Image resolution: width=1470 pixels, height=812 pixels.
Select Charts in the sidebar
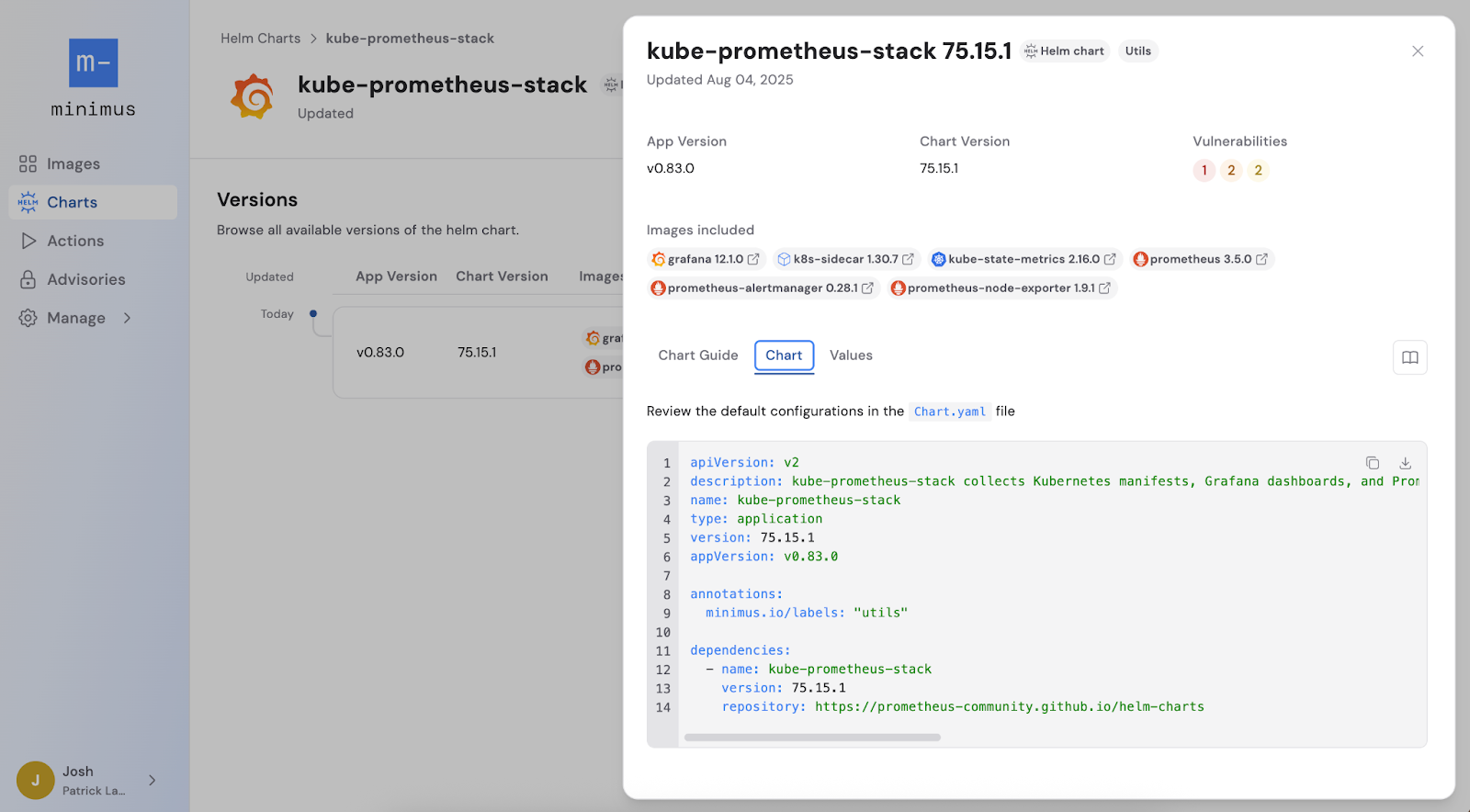click(93, 202)
